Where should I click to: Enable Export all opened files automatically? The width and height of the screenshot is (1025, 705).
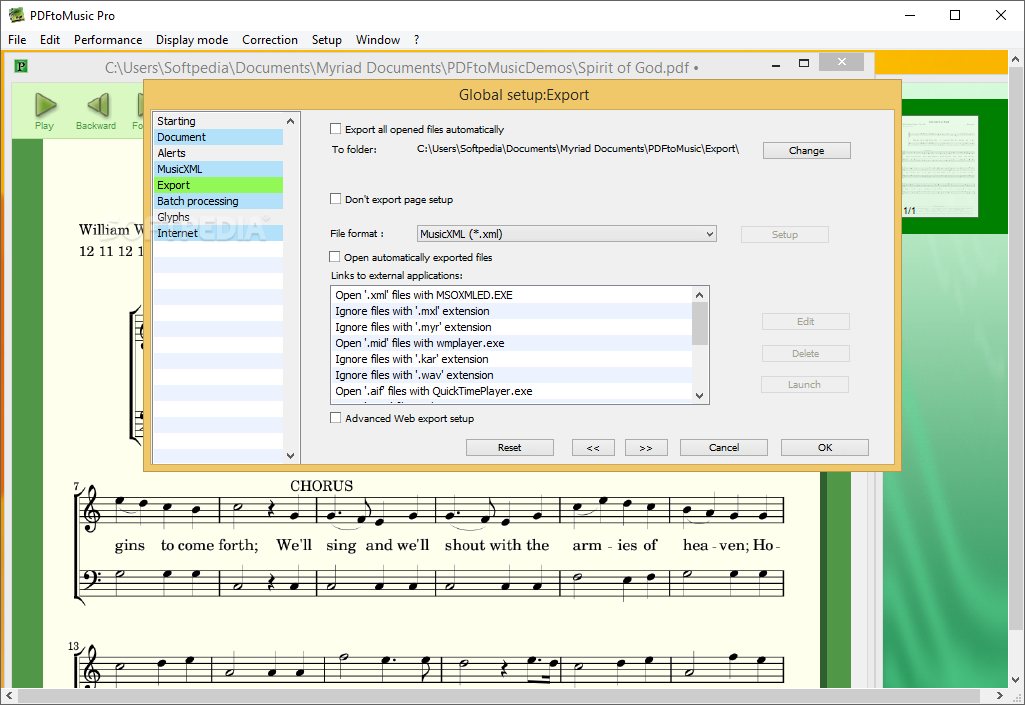pyautogui.click(x=336, y=129)
